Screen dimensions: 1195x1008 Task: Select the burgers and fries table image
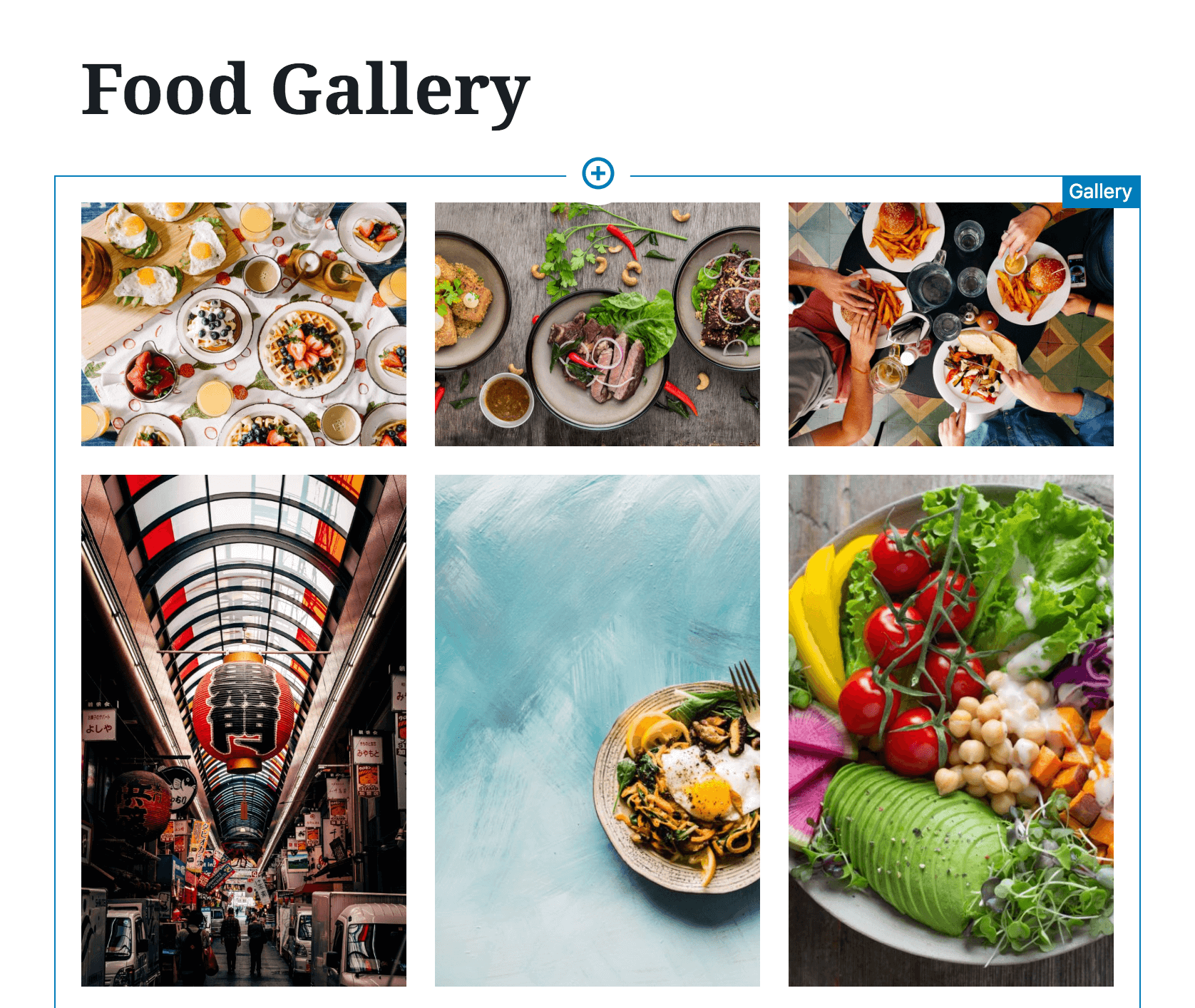[x=951, y=324]
